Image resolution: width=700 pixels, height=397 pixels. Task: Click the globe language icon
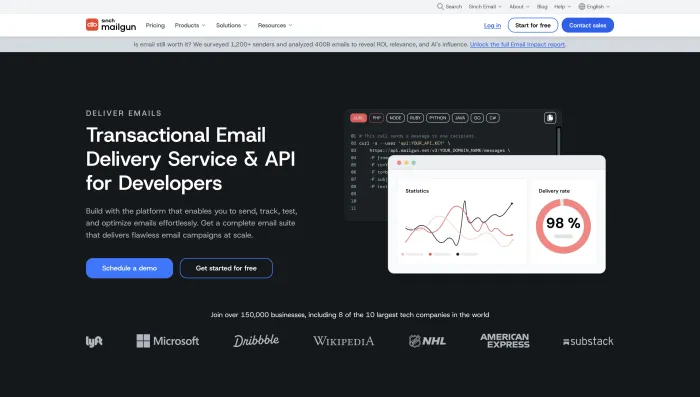582,7
